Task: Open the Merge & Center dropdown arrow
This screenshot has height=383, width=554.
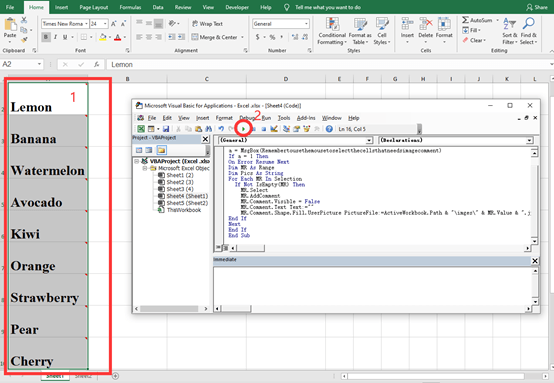Action: (x=242, y=37)
